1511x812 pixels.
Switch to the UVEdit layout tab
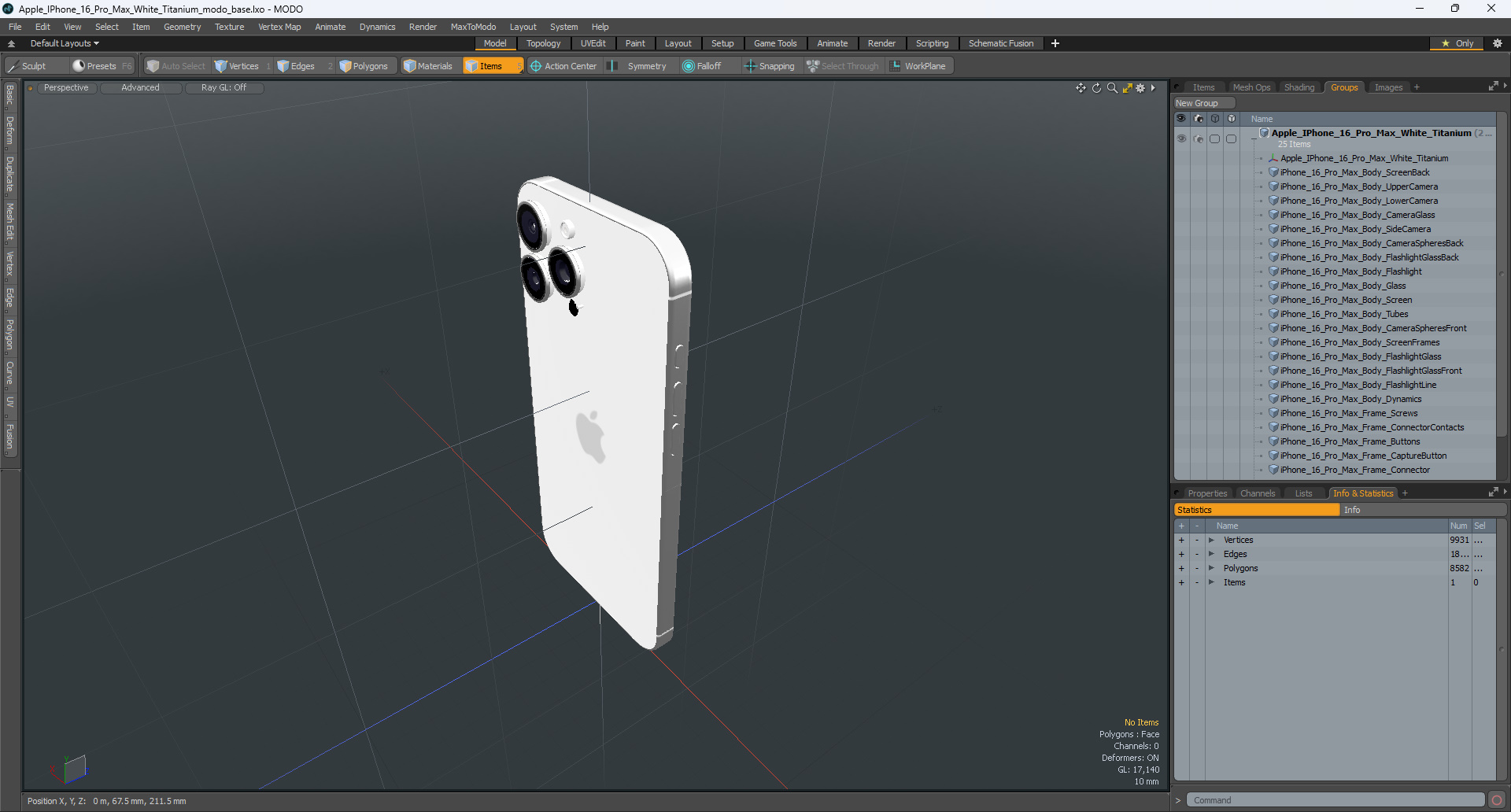[x=593, y=43]
